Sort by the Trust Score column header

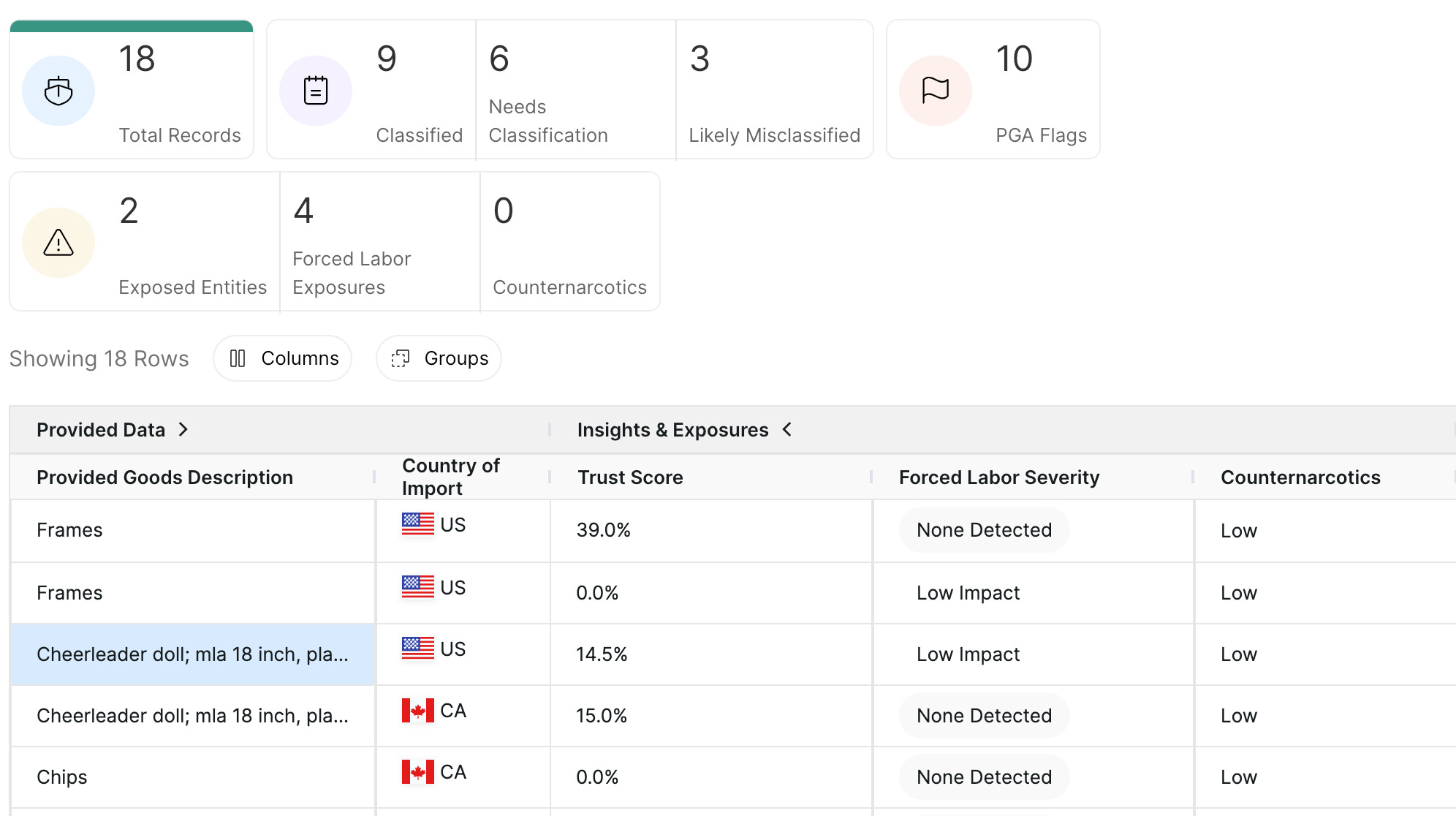coord(630,477)
